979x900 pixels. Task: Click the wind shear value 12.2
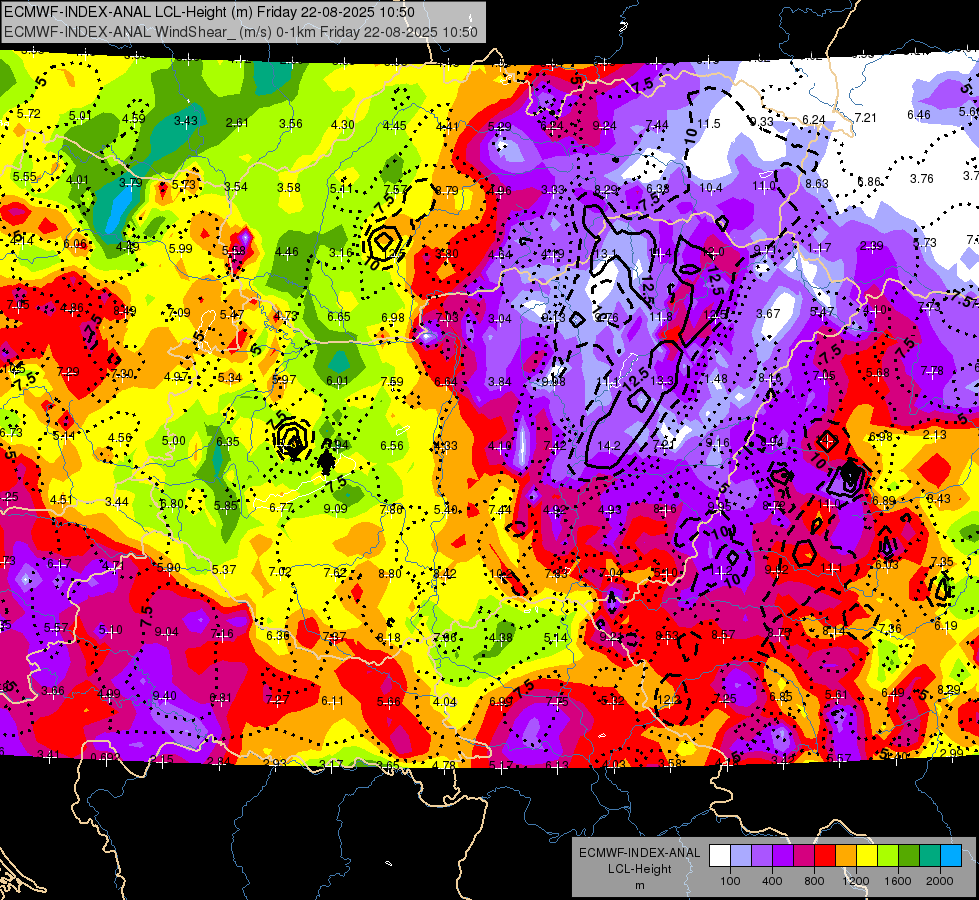669,700
